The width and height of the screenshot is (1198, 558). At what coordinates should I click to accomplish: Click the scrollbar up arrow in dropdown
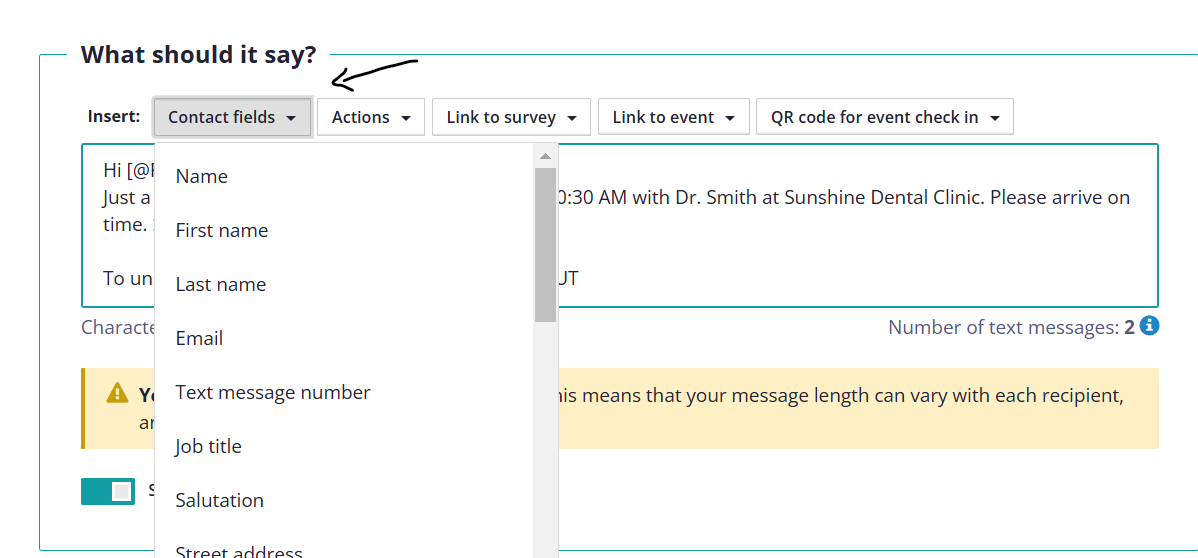click(546, 157)
